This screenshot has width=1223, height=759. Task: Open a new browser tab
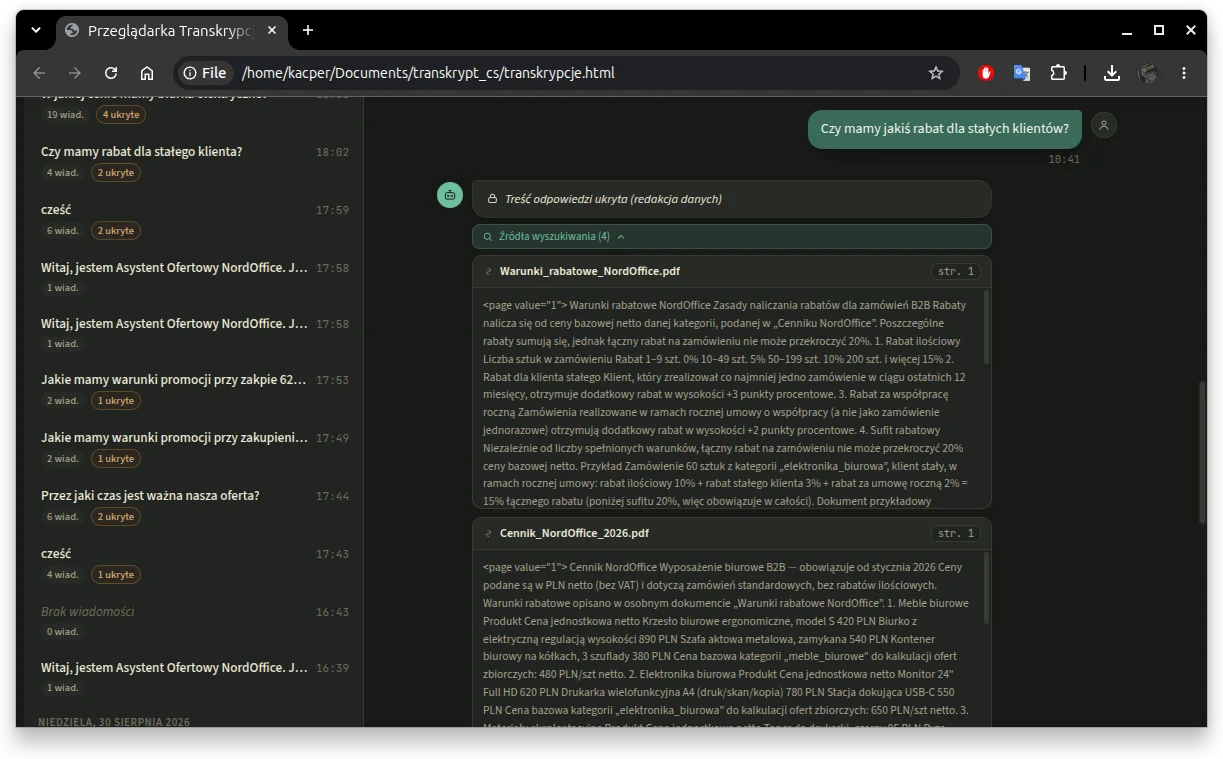(308, 30)
